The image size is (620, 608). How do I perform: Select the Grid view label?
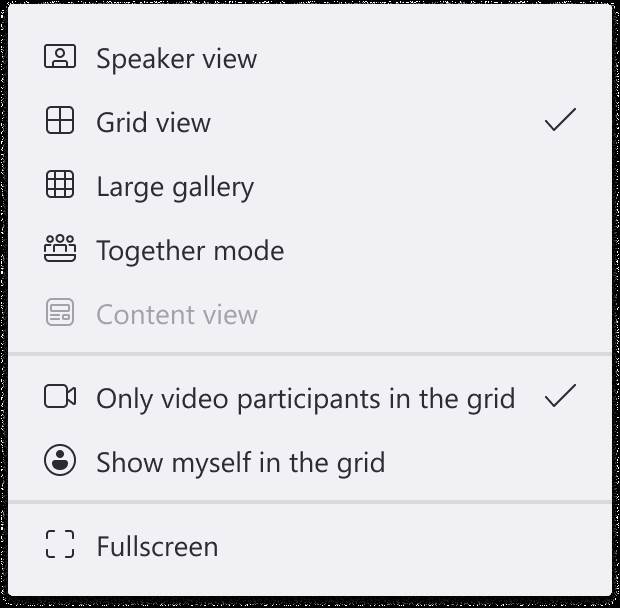[153, 123]
